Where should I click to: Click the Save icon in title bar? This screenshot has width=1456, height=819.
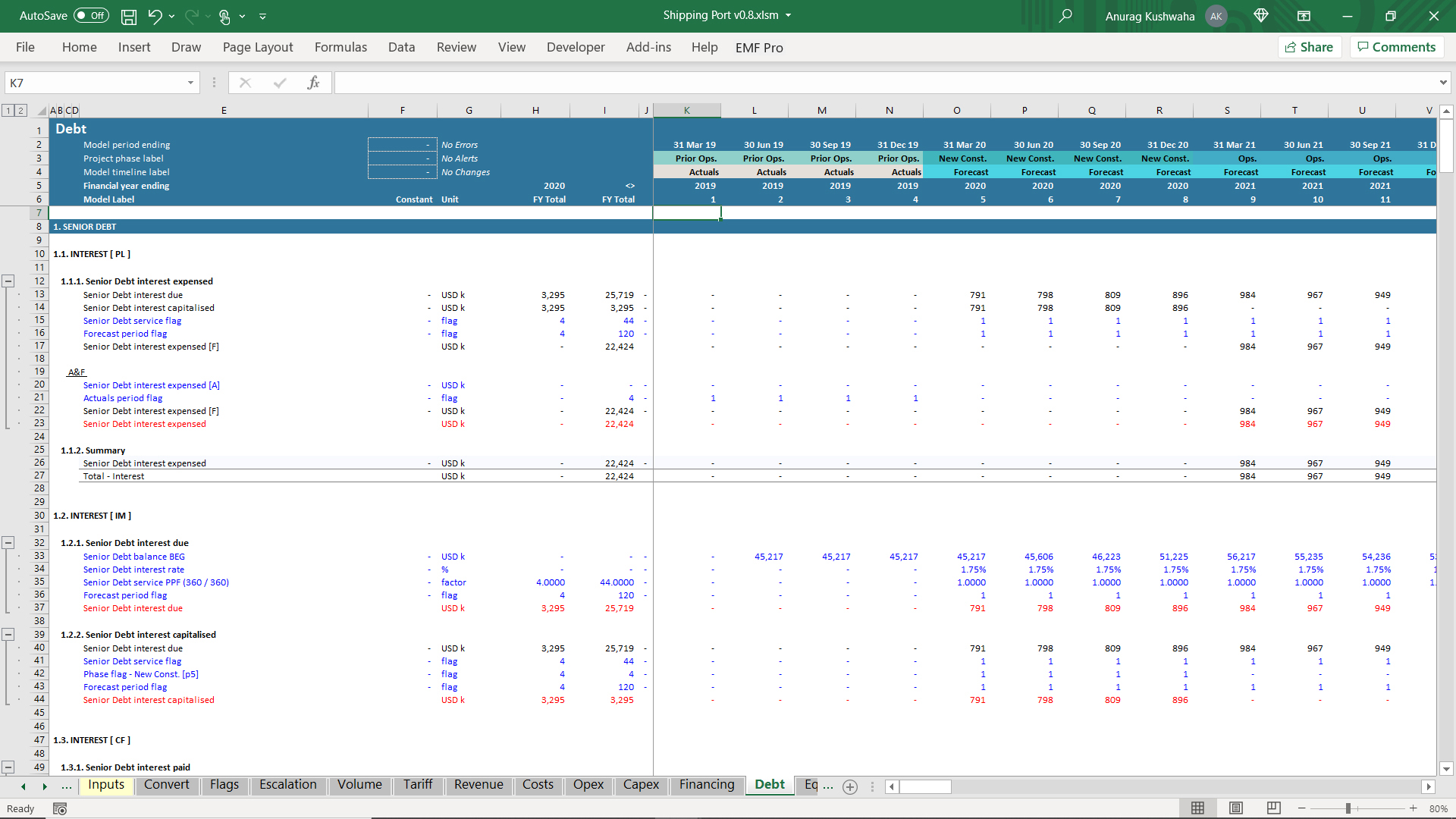coord(129,16)
